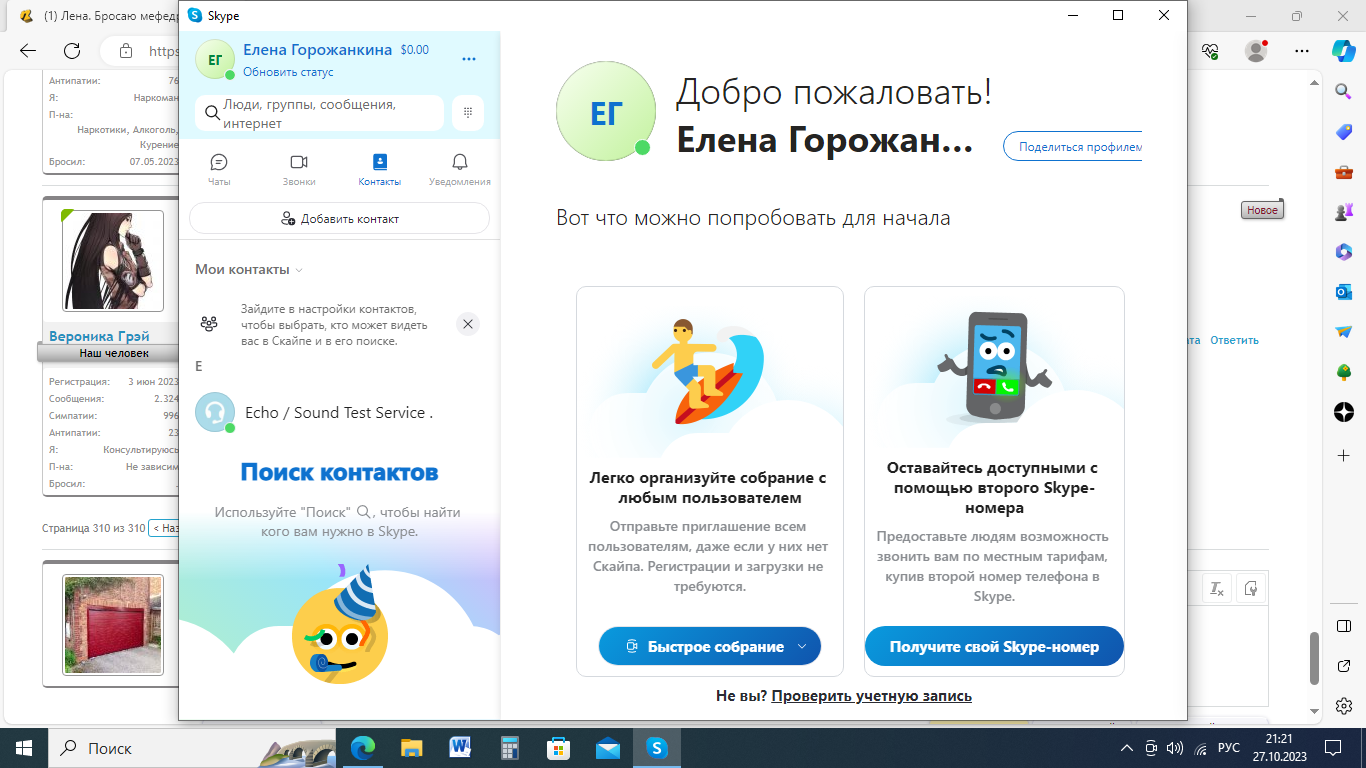
Task: Open the Chats tab in Skype
Action: [219, 170]
